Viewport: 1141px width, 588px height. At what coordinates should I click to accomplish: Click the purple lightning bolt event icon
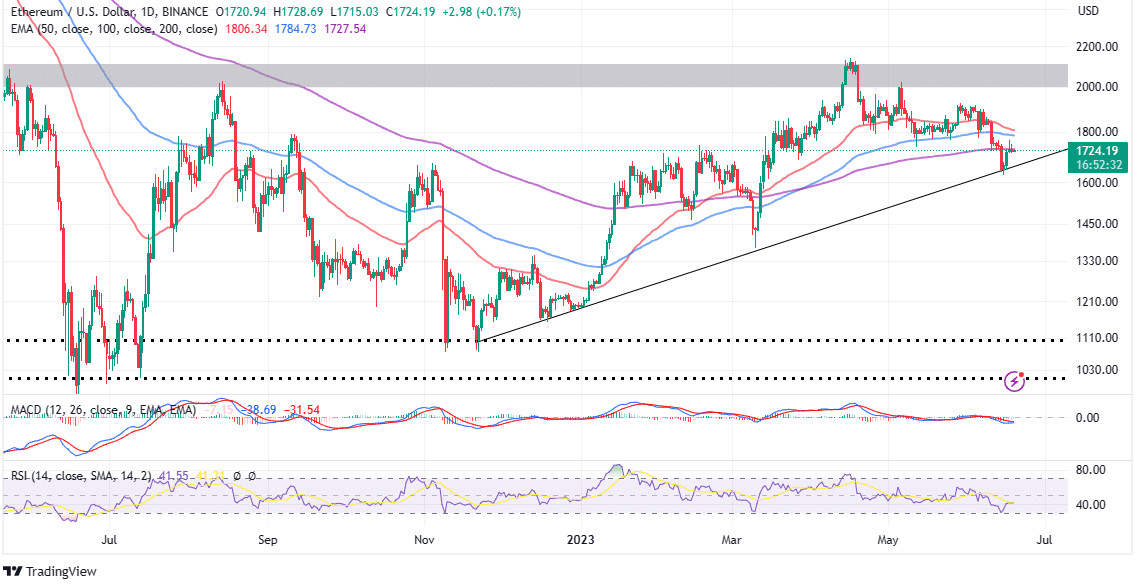1016,380
